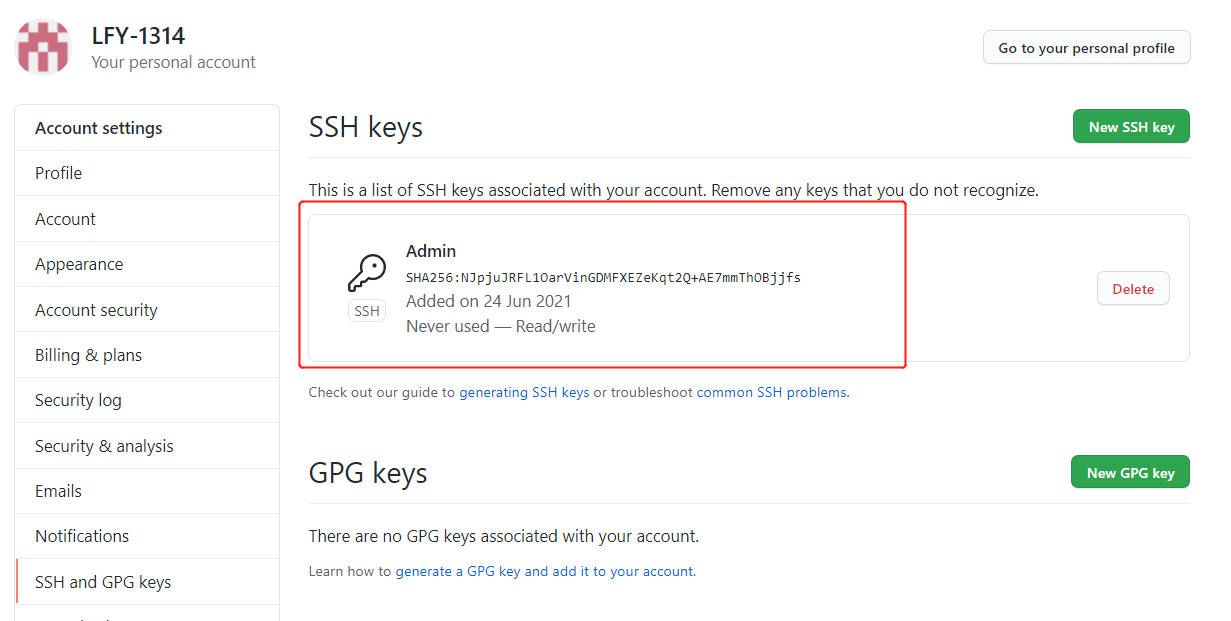
Task: Open Security & analysis settings
Action: [x=104, y=446]
